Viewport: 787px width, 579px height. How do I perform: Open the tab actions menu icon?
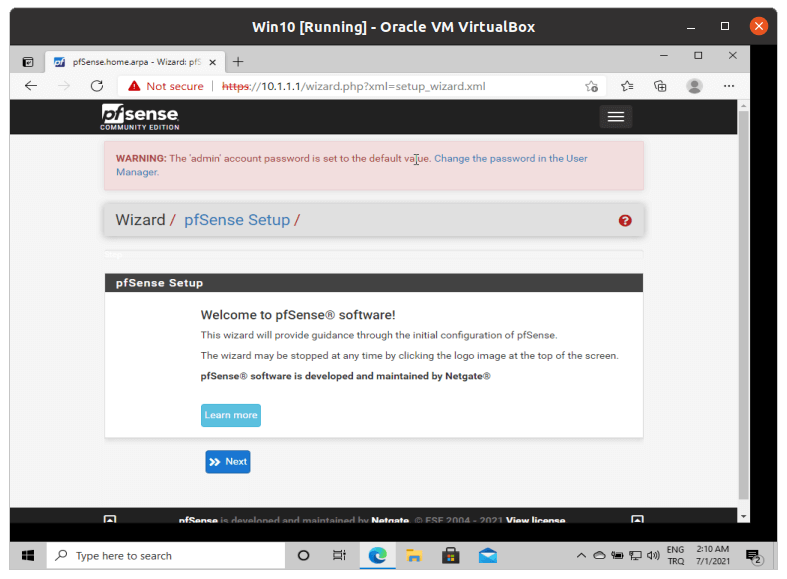pos(28,62)
